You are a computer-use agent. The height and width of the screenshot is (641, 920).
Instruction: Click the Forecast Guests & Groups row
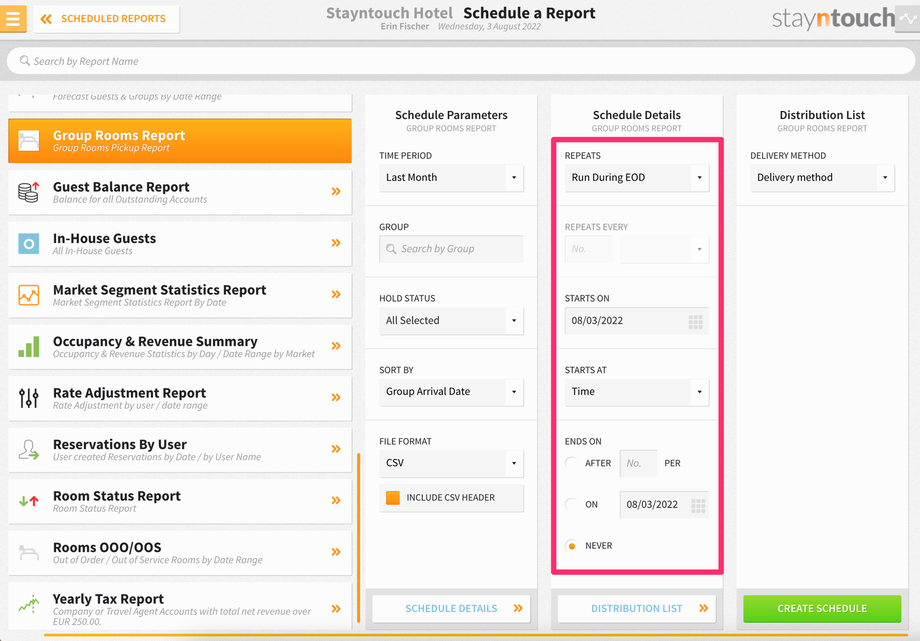point(180,101)
